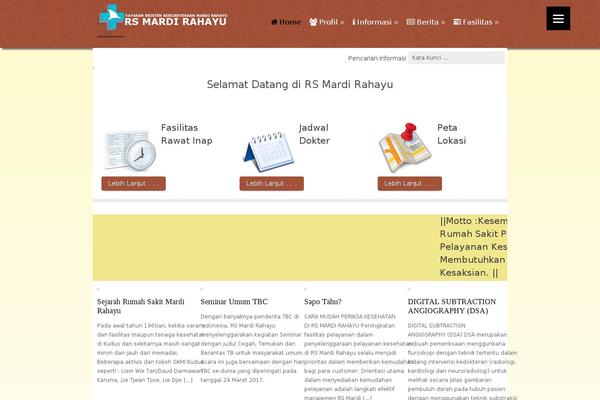Click the Kata Kunci search field
600x400 pixels.
click(456, 58)
